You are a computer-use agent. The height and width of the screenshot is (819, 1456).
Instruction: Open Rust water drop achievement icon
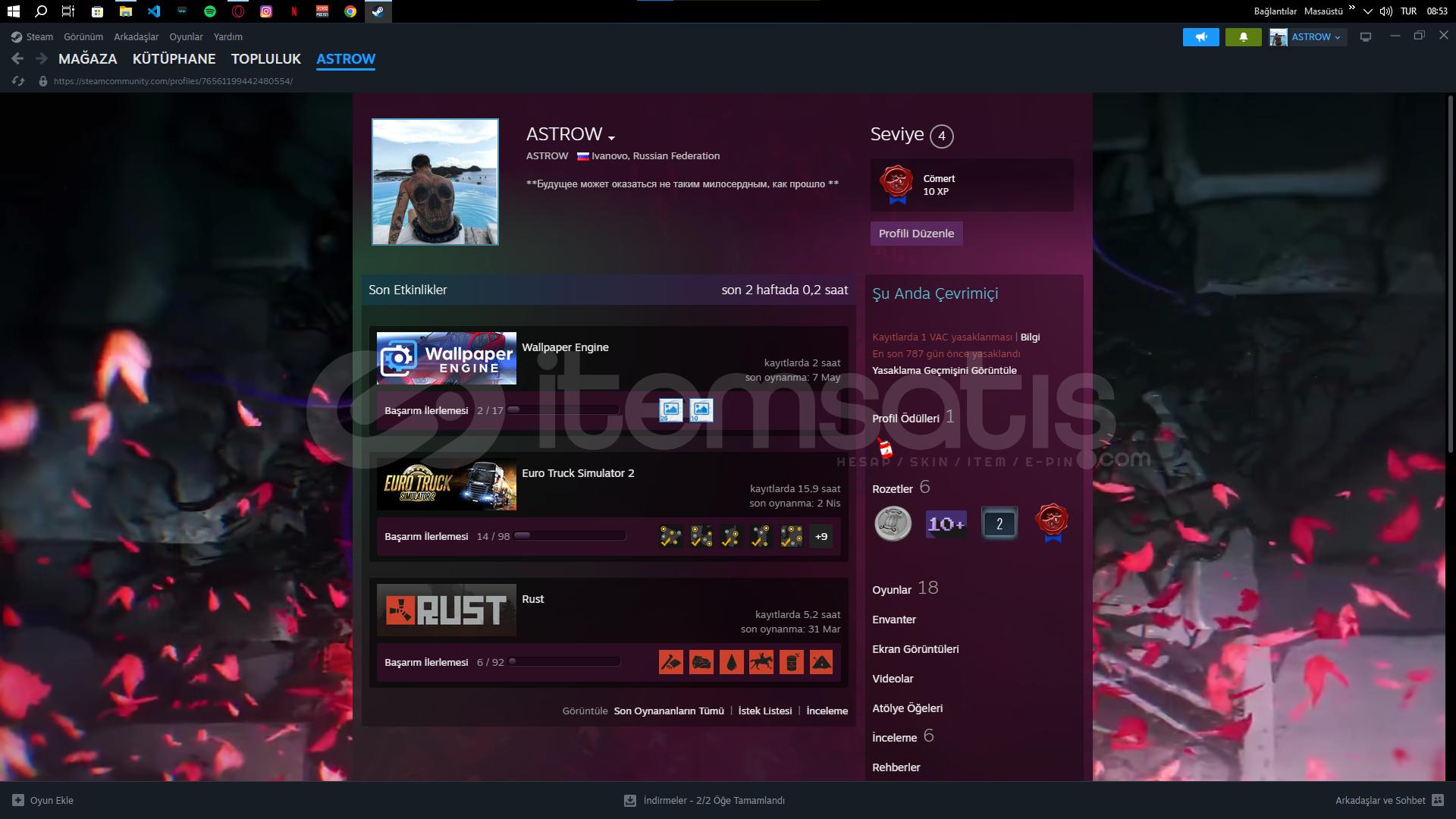(731, 662)
